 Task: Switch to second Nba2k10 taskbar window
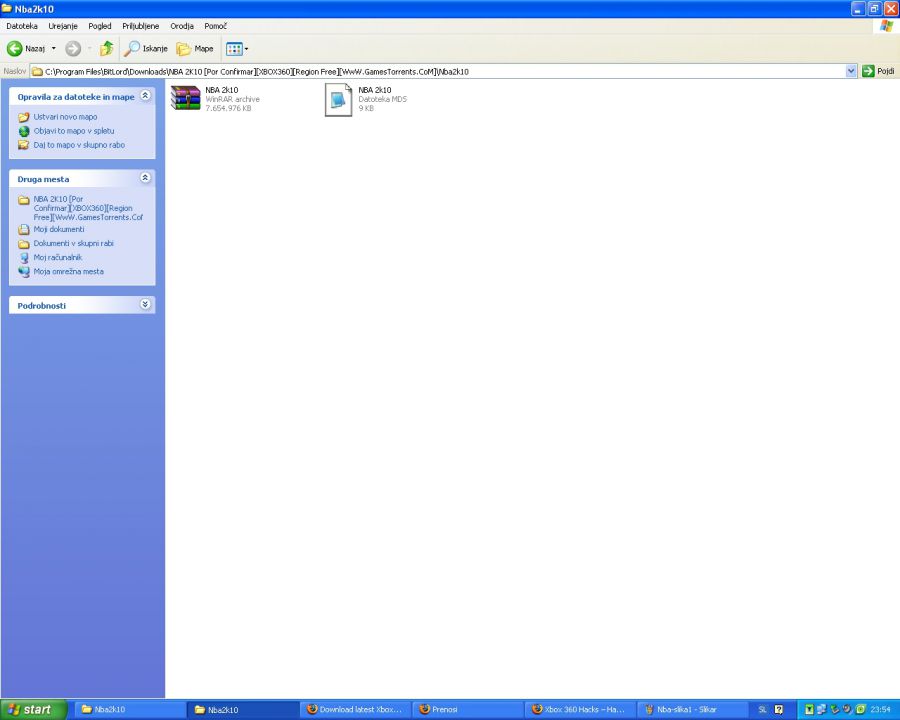coord(243,710)
